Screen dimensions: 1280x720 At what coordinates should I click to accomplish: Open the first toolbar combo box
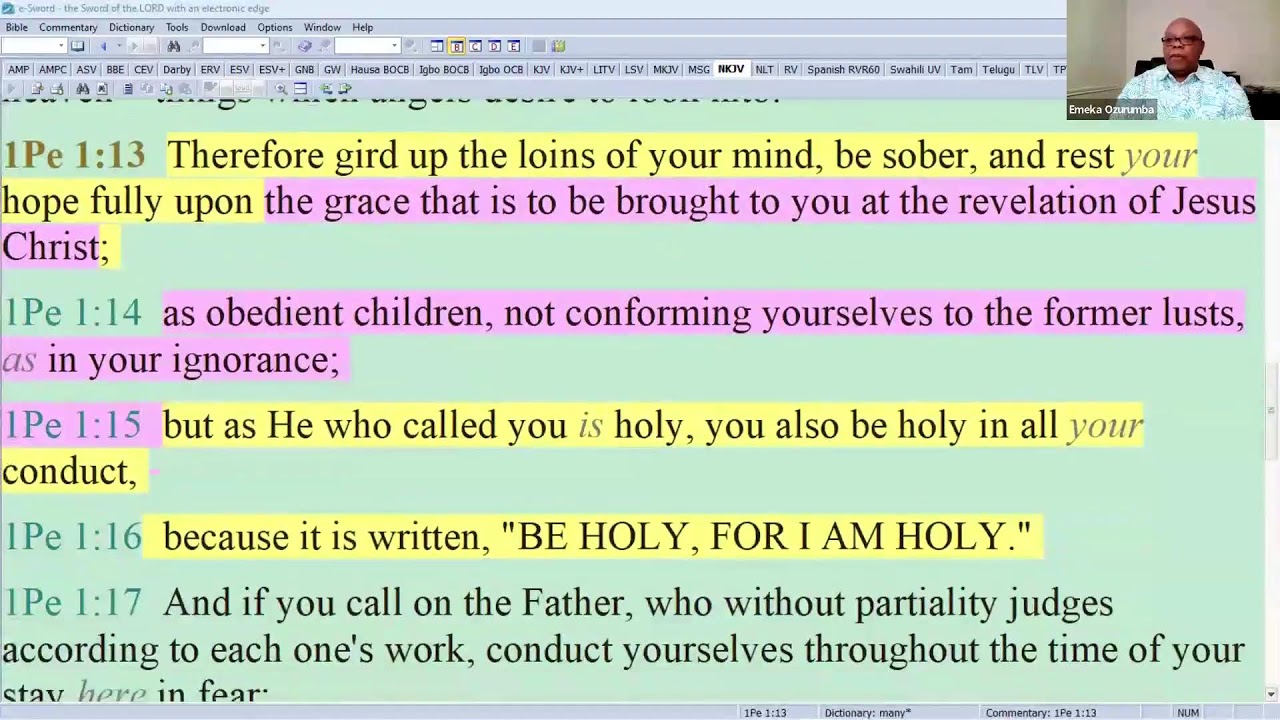33,46
